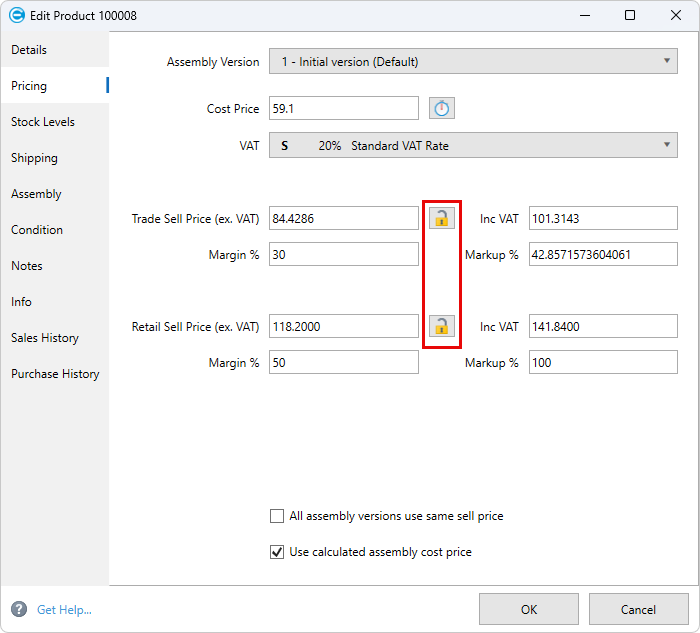Click the Get Help question mark icon

pyautogui.click(x=19, y=609)
